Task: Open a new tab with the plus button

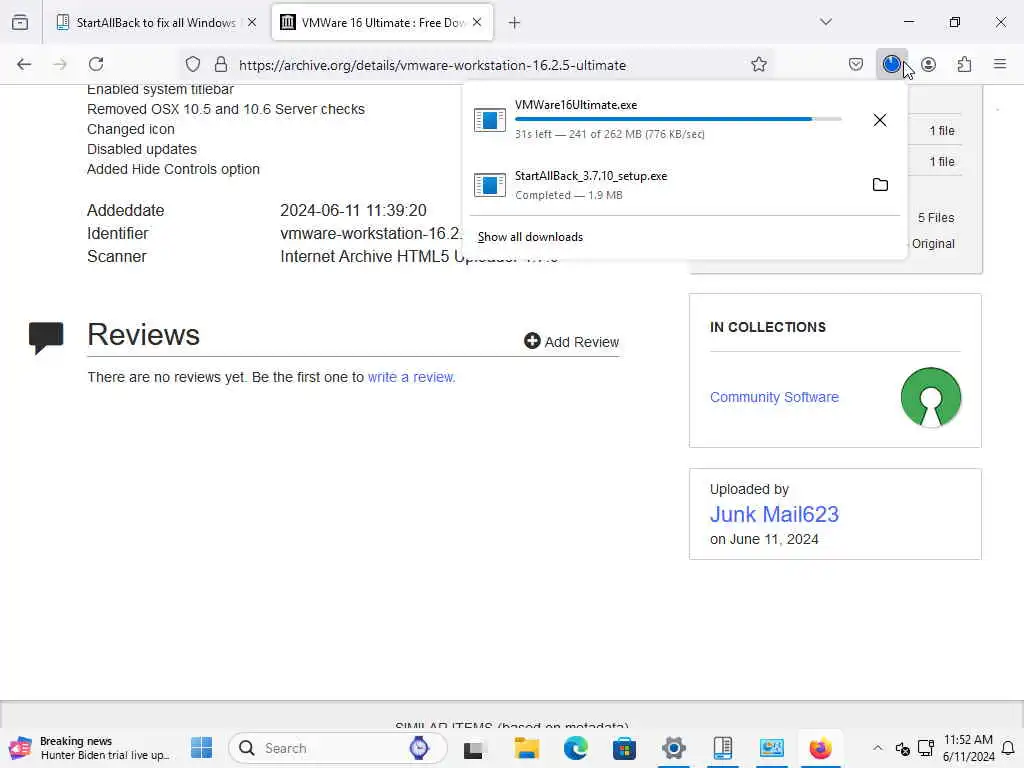Action: pyautogui.click(x=515, y=23)
